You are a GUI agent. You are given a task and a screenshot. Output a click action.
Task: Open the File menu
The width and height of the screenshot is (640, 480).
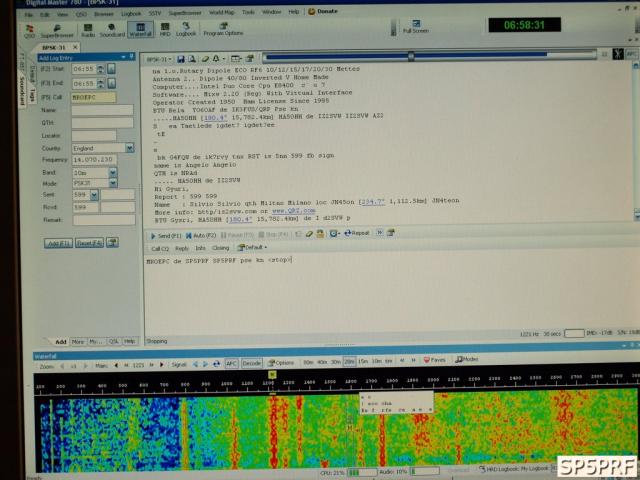[x=28, y=15]
